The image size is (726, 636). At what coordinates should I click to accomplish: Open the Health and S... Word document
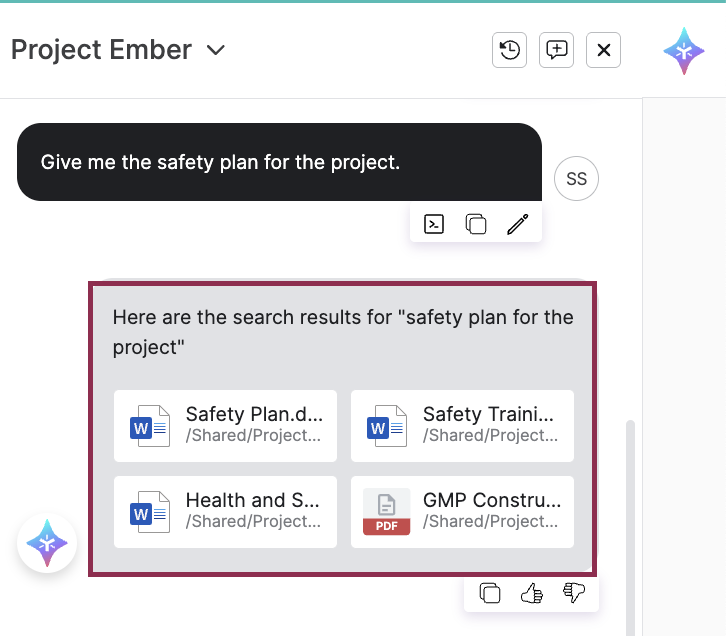coord(225,511)
